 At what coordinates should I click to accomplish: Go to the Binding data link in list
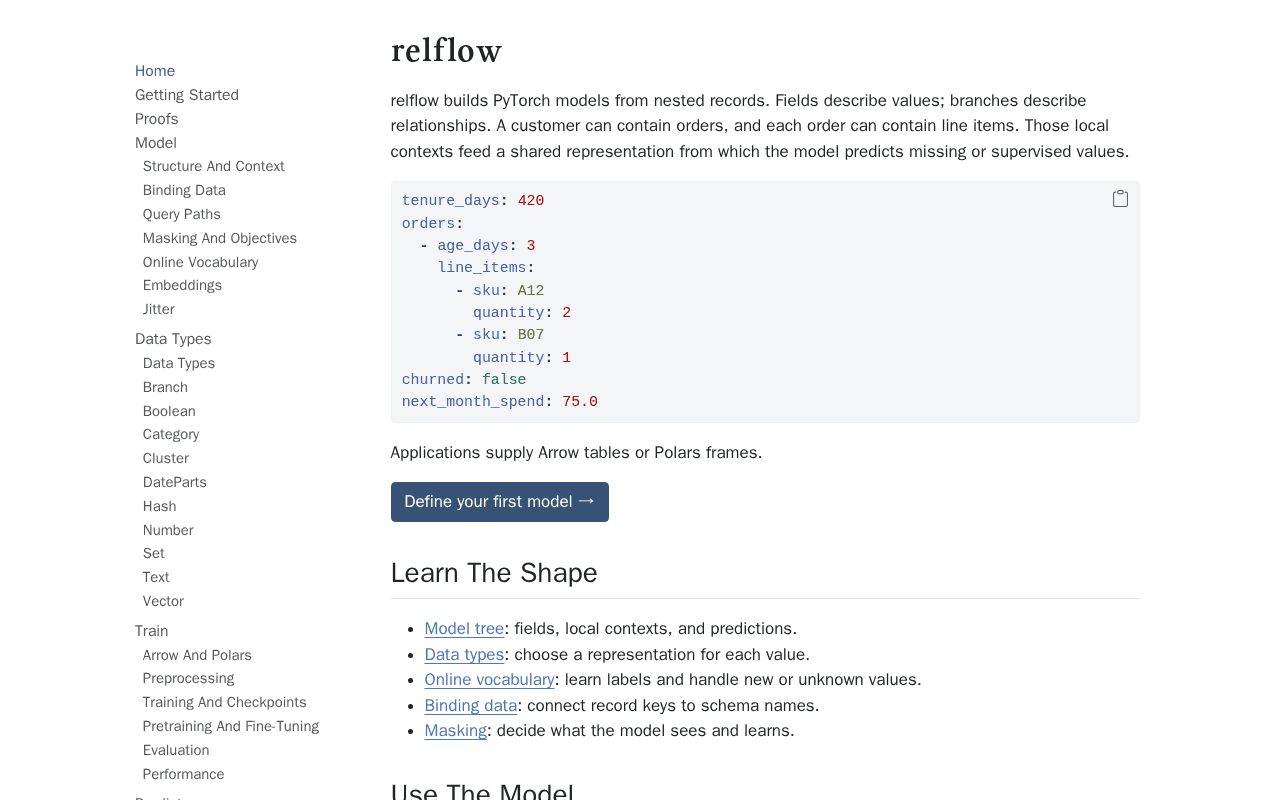click(471, 705)
